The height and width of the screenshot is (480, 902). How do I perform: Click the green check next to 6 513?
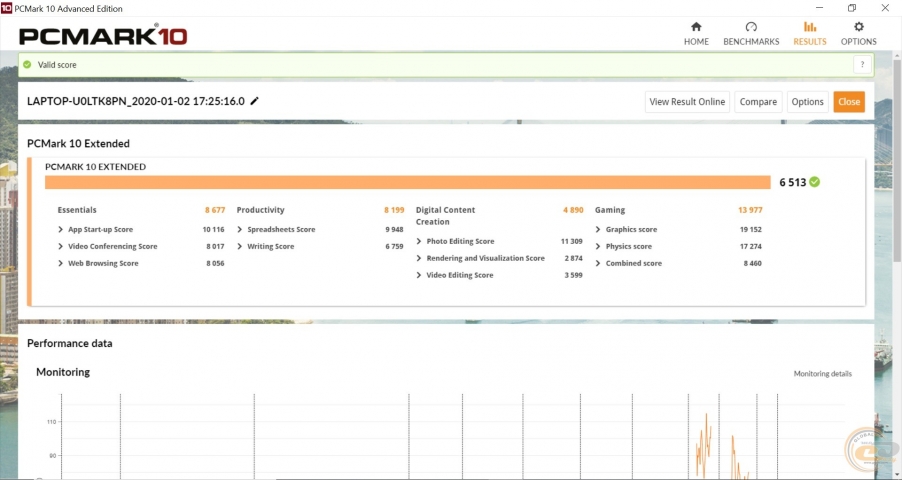[815, 182]
